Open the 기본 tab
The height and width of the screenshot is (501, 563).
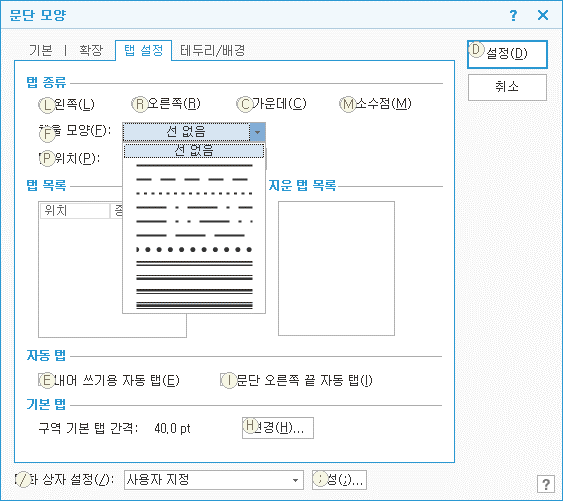click(x=41, y=50)
